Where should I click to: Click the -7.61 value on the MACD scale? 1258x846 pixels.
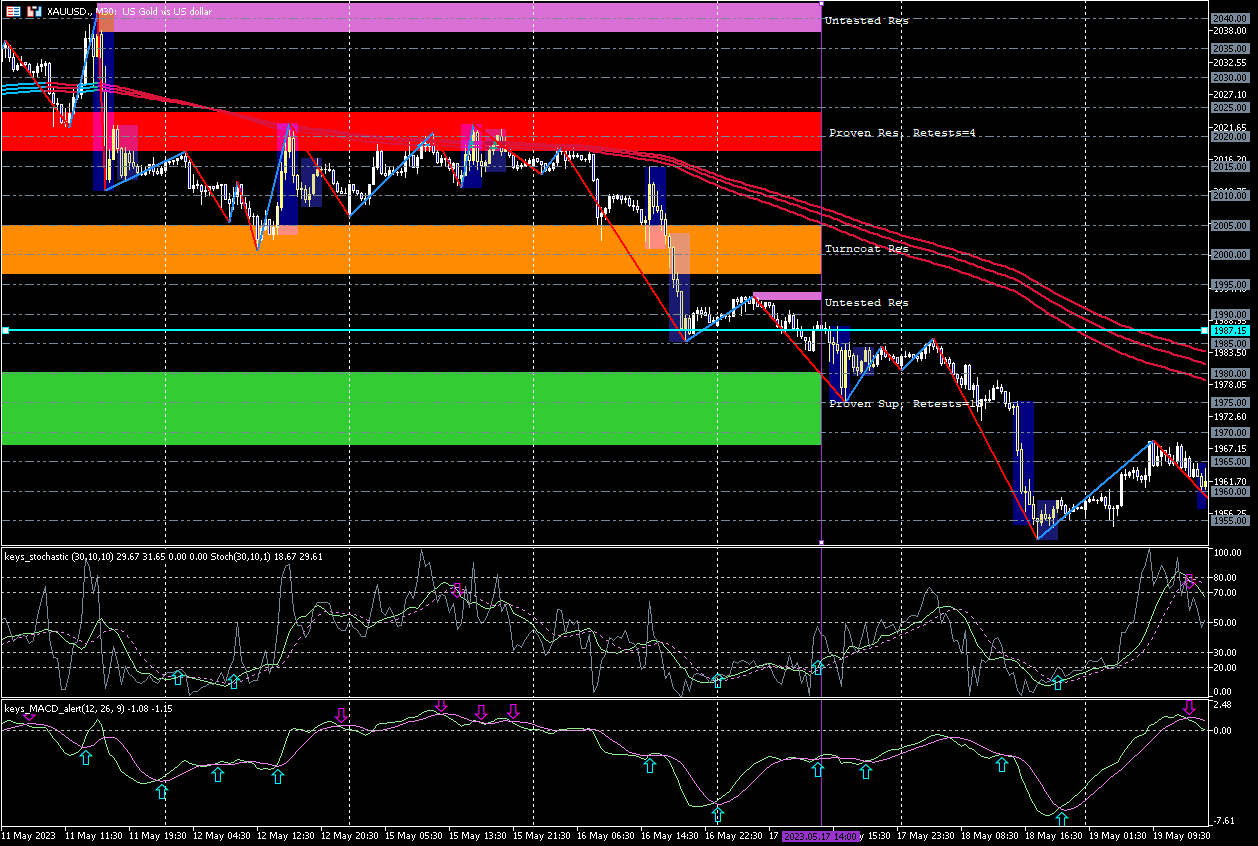pyautogui.click(x=1226, y=820)
